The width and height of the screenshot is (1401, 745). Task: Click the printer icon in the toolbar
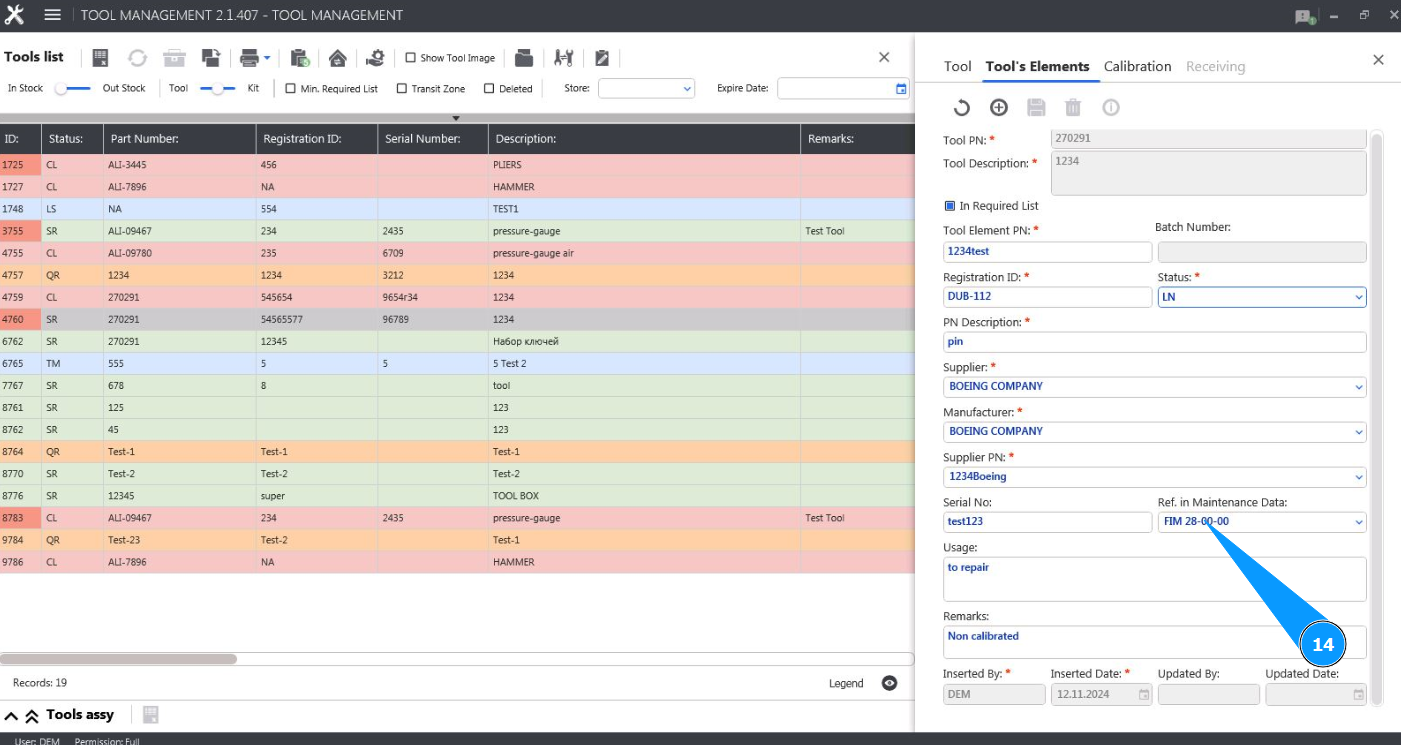(249, 58)
